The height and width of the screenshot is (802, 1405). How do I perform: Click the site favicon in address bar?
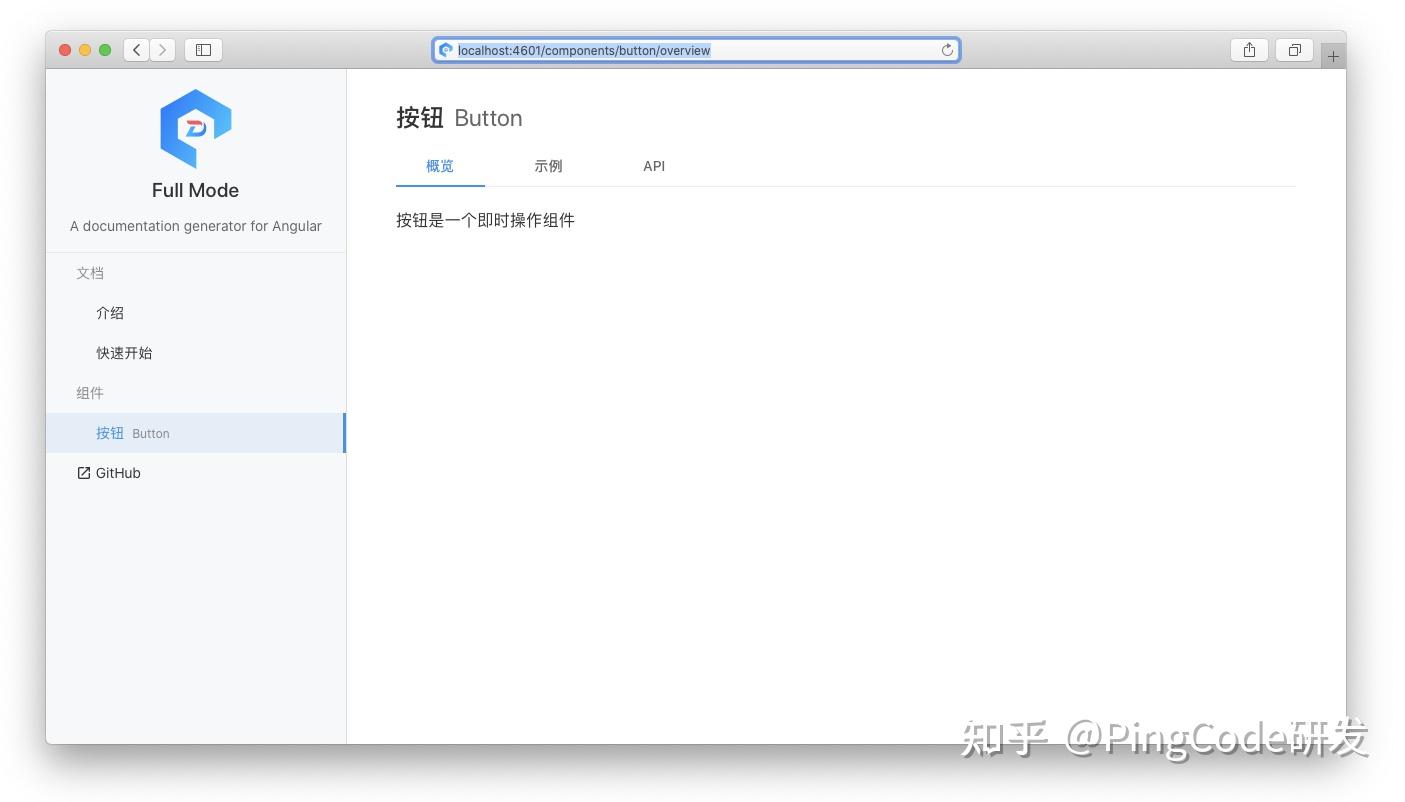(446, 50)
